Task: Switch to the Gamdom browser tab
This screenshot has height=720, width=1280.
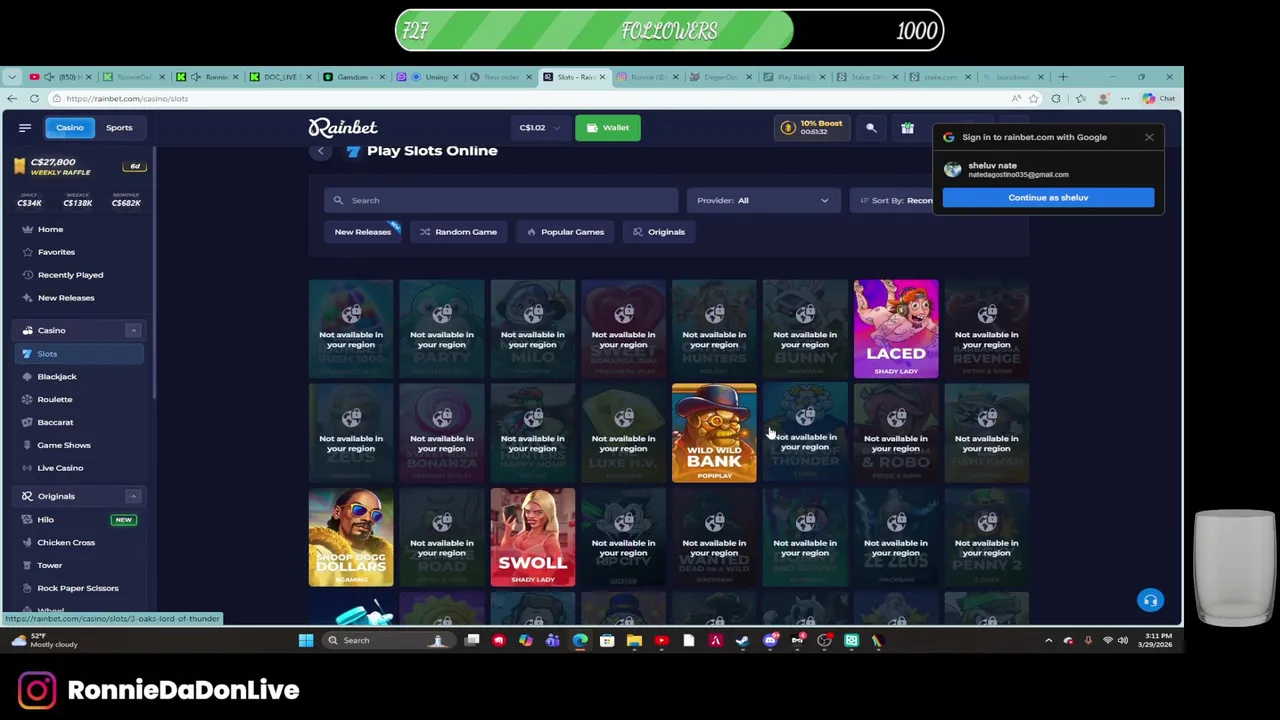Action: (352, 77)
